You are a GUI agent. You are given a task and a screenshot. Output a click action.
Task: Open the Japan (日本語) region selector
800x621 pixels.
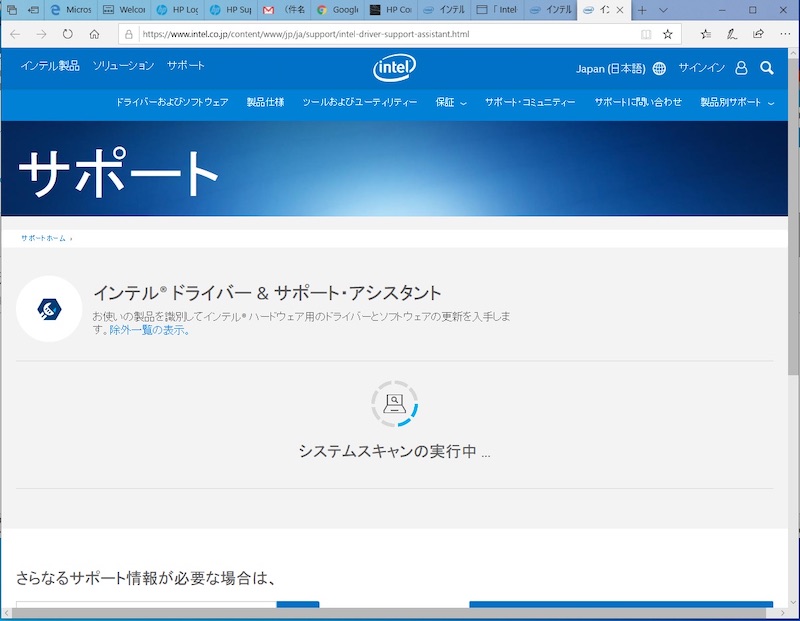click(x=611, y=68)
